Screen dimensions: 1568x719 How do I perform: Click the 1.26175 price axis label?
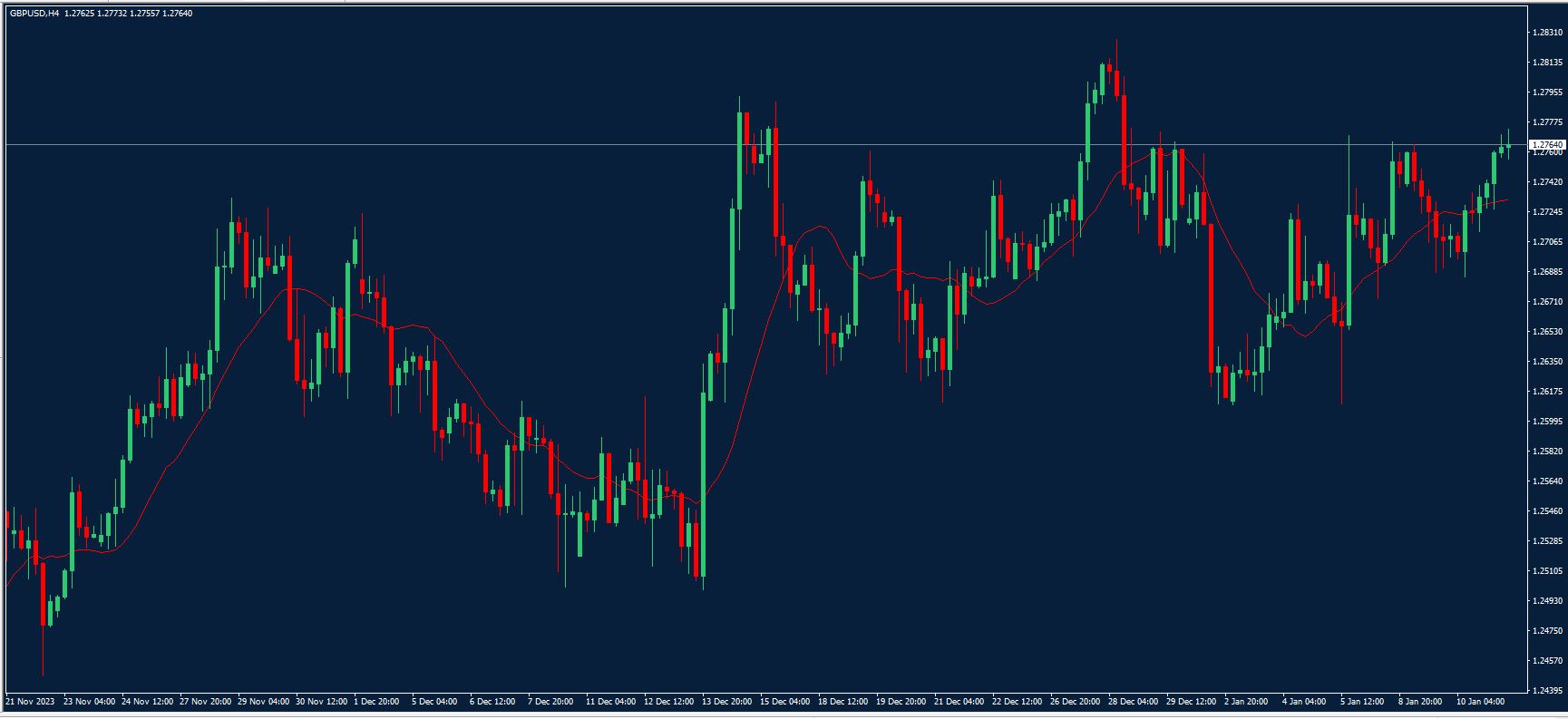tap(1547, 392)
